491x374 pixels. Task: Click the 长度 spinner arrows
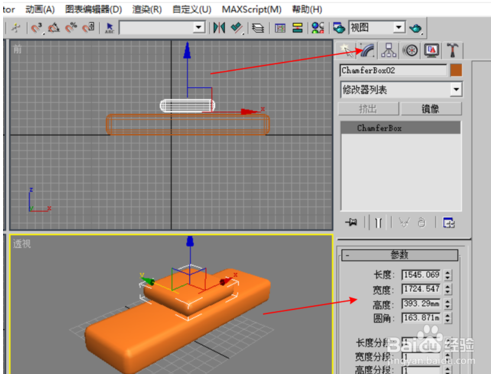coord(447,275)
